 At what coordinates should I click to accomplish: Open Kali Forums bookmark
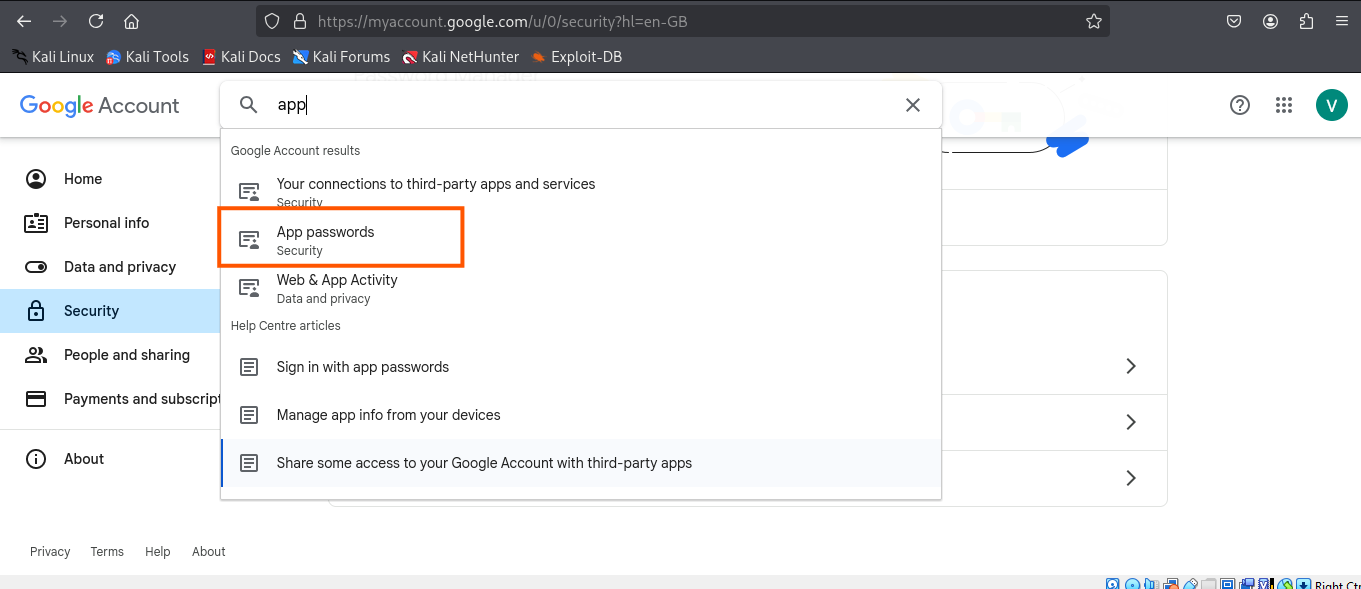click(341, 57)
